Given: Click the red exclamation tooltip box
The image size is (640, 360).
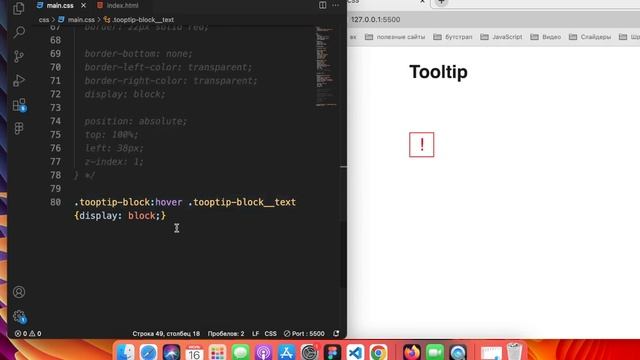Looking at the screenshot, I should click(x=422, y=144).
